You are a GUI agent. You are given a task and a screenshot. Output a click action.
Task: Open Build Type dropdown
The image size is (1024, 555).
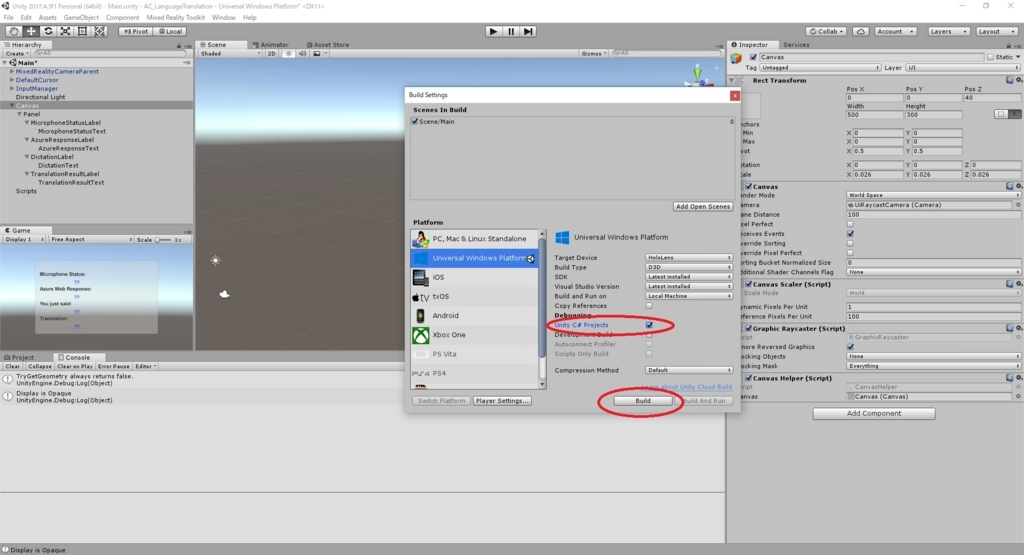(x=688, y=267)
